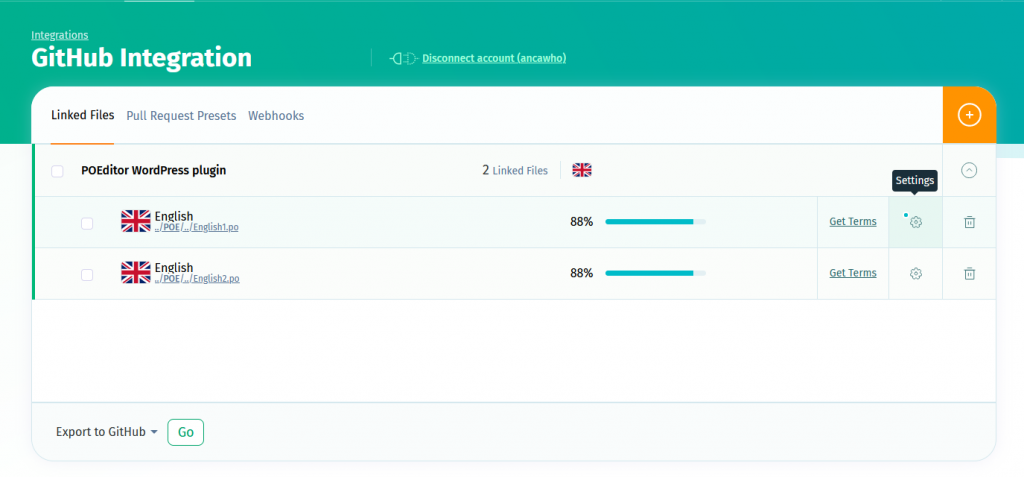1024x477 pixels.
Task: Open the Webhooks tab
Action: click(x=276, y=116)
